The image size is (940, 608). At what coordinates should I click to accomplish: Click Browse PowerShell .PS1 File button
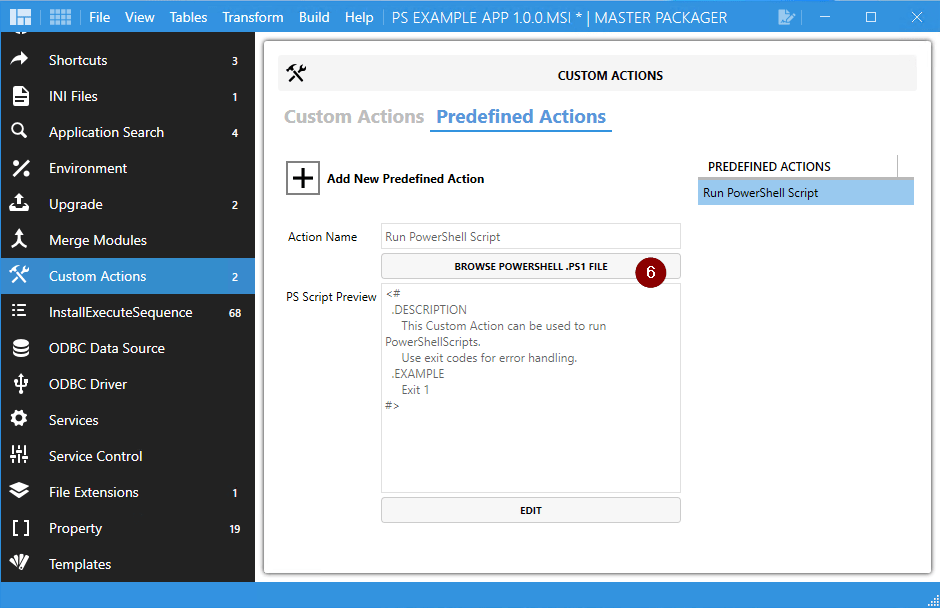(x=530, y=266)
